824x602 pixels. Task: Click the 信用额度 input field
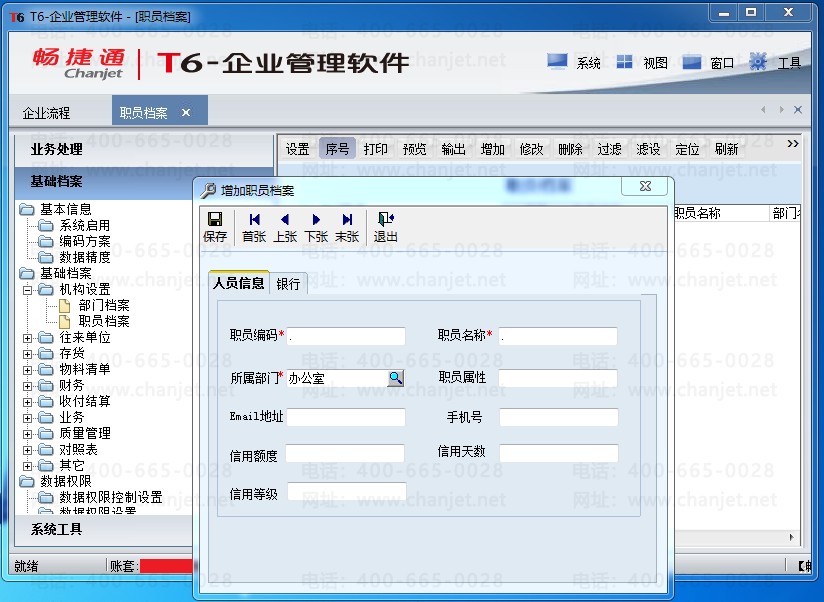click(345, 453)
